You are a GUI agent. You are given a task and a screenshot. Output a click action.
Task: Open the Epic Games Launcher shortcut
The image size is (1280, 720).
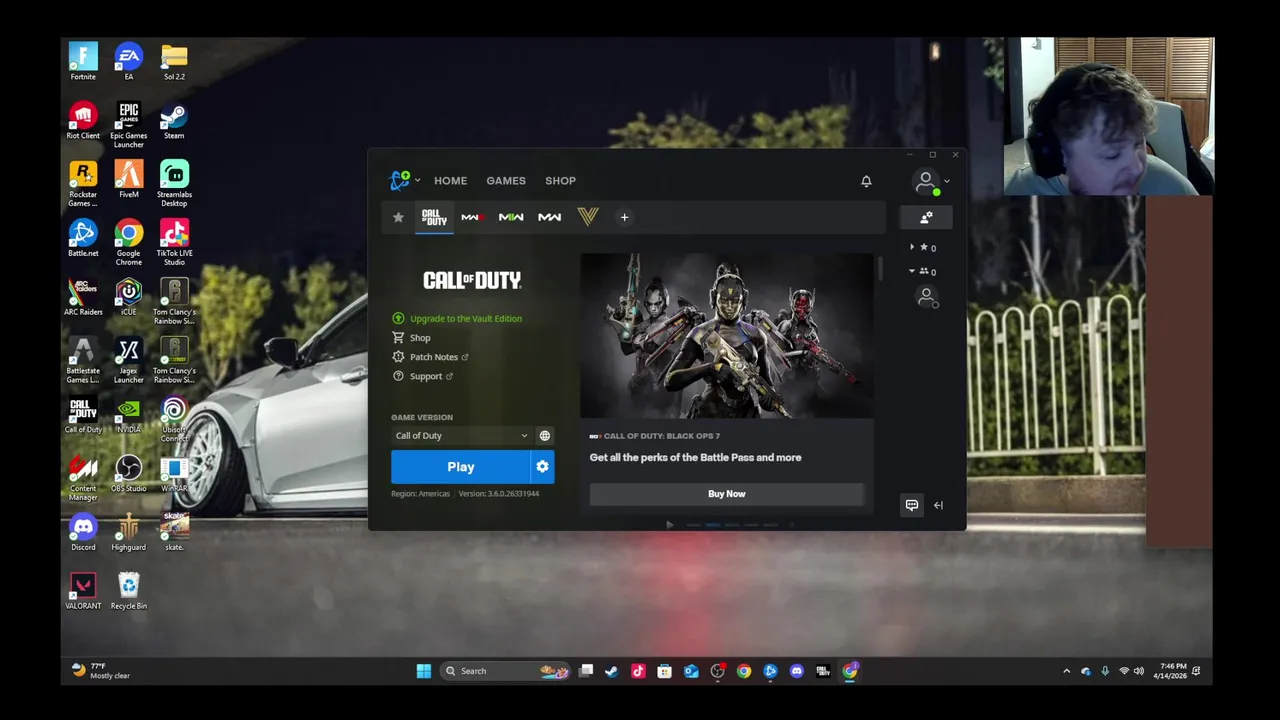pos(128,124)
